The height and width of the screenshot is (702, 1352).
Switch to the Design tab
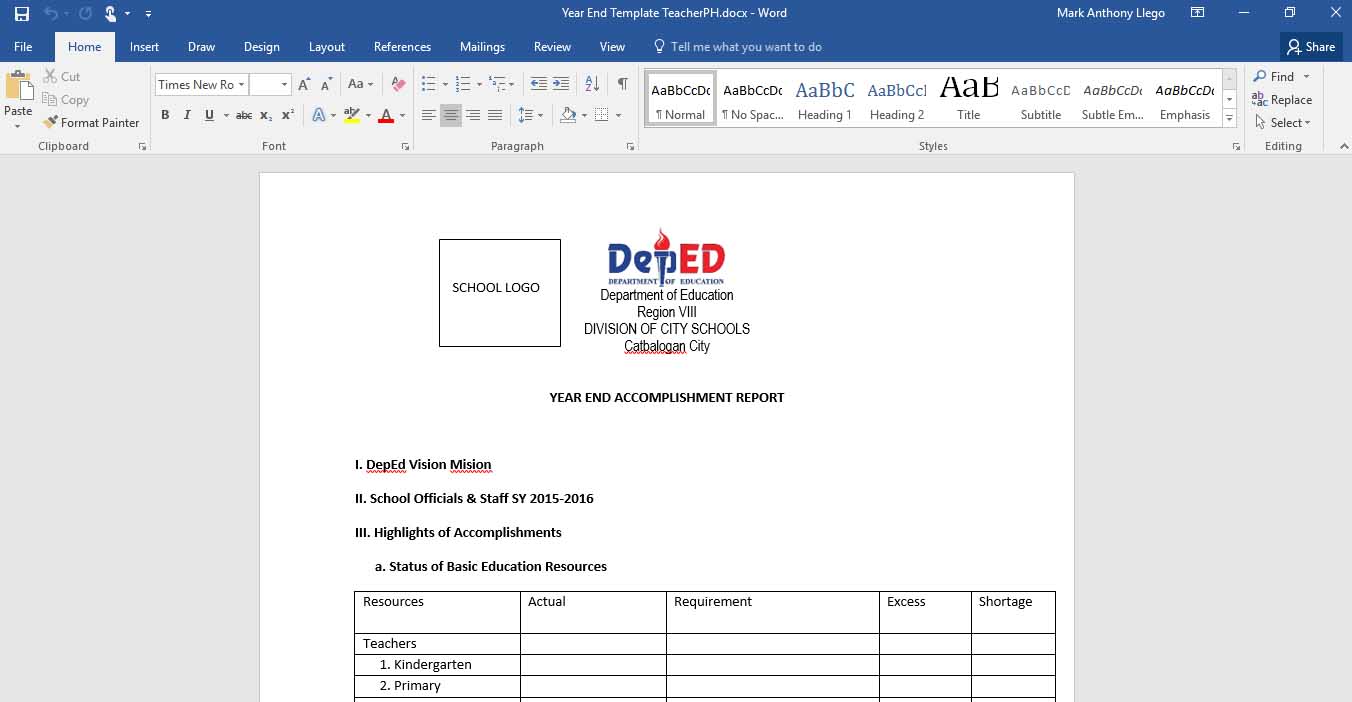262,47
